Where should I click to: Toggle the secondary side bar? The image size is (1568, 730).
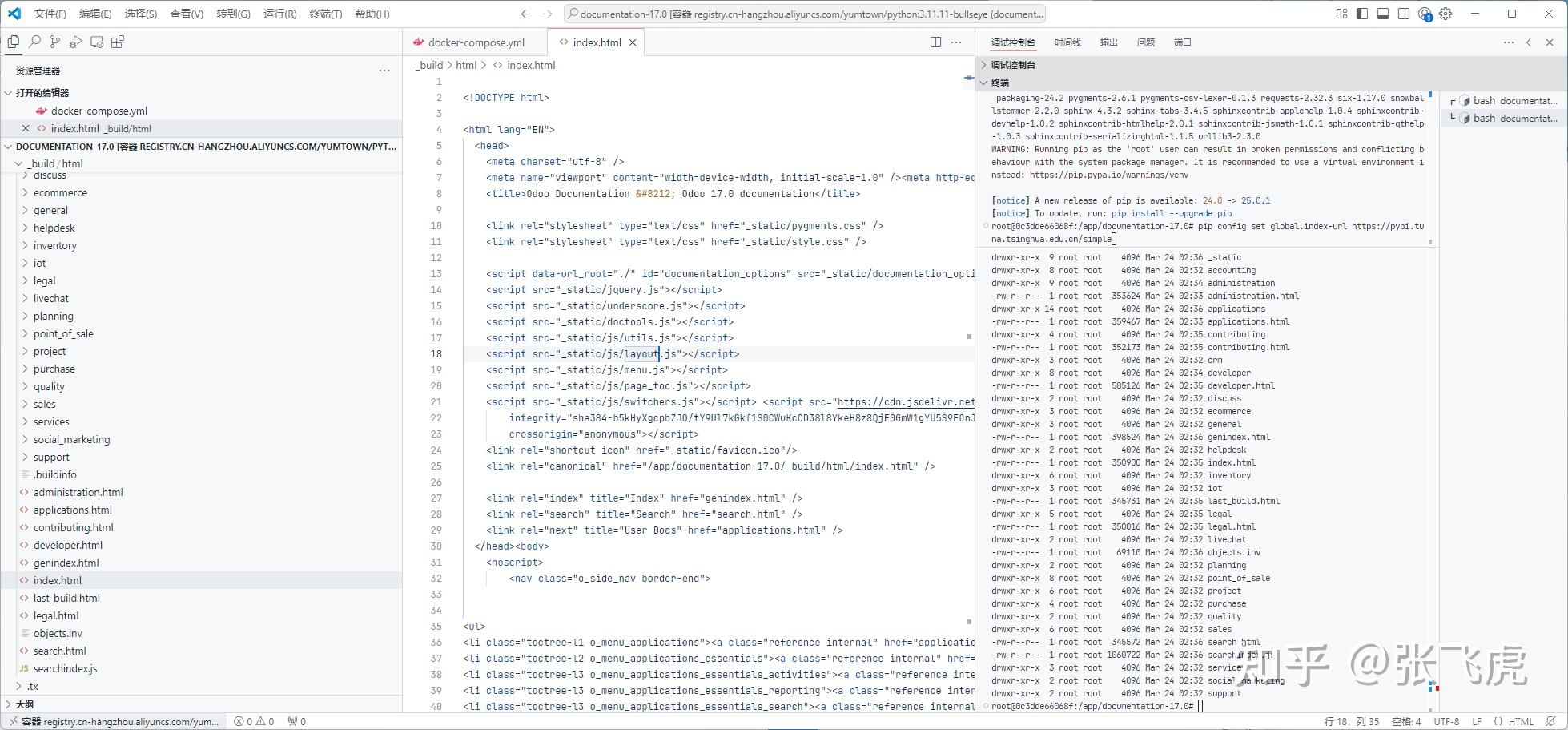click(x=1404, y=14)
